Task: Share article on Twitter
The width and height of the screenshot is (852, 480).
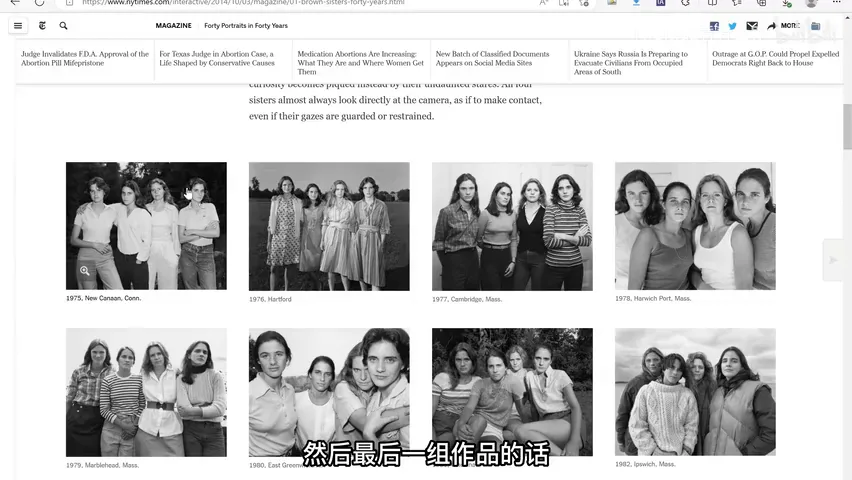Action: (732, 26)
